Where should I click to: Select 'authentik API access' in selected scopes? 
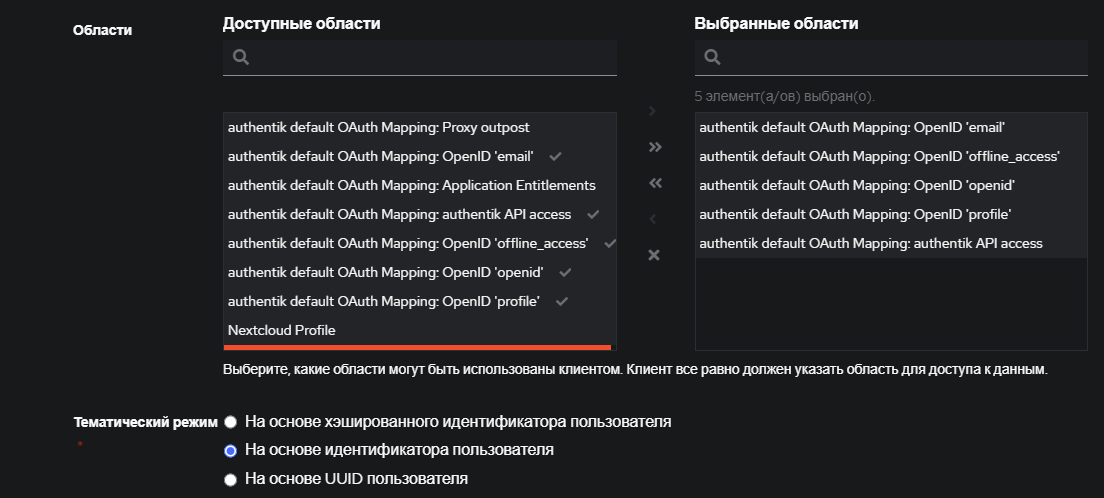[870, 244]
